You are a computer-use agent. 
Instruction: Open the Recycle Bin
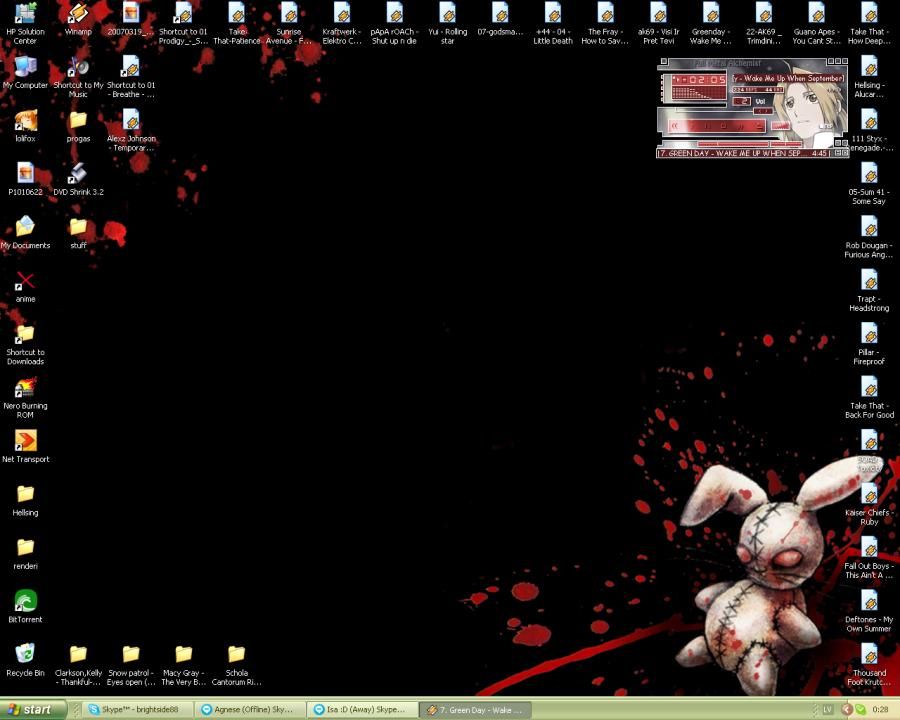tap(25, 660)
